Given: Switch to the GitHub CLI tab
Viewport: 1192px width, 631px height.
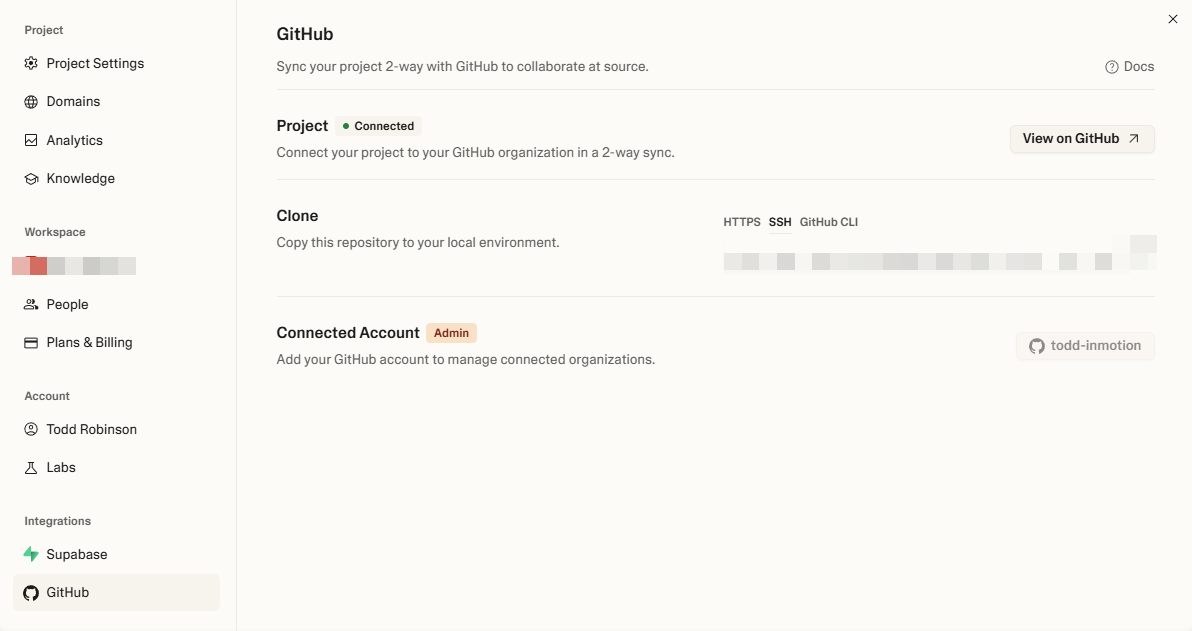Looking at the screenshot, I should pyautogui.click(x=828, y=222).
